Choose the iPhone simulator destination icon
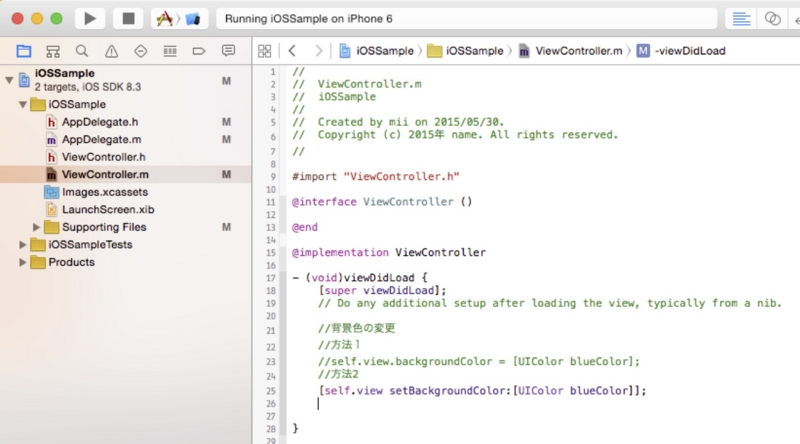The image size is (800, 444). [x=193, y=19]
